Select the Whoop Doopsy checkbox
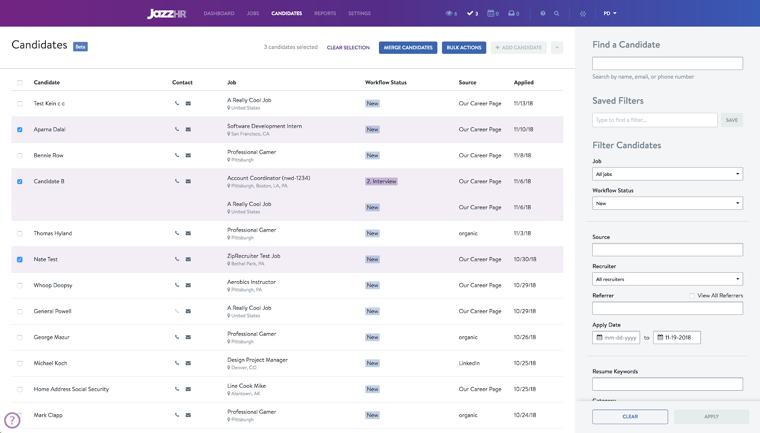Image resolution: width=760 pixels, height=433 pixels. [20, 285]
